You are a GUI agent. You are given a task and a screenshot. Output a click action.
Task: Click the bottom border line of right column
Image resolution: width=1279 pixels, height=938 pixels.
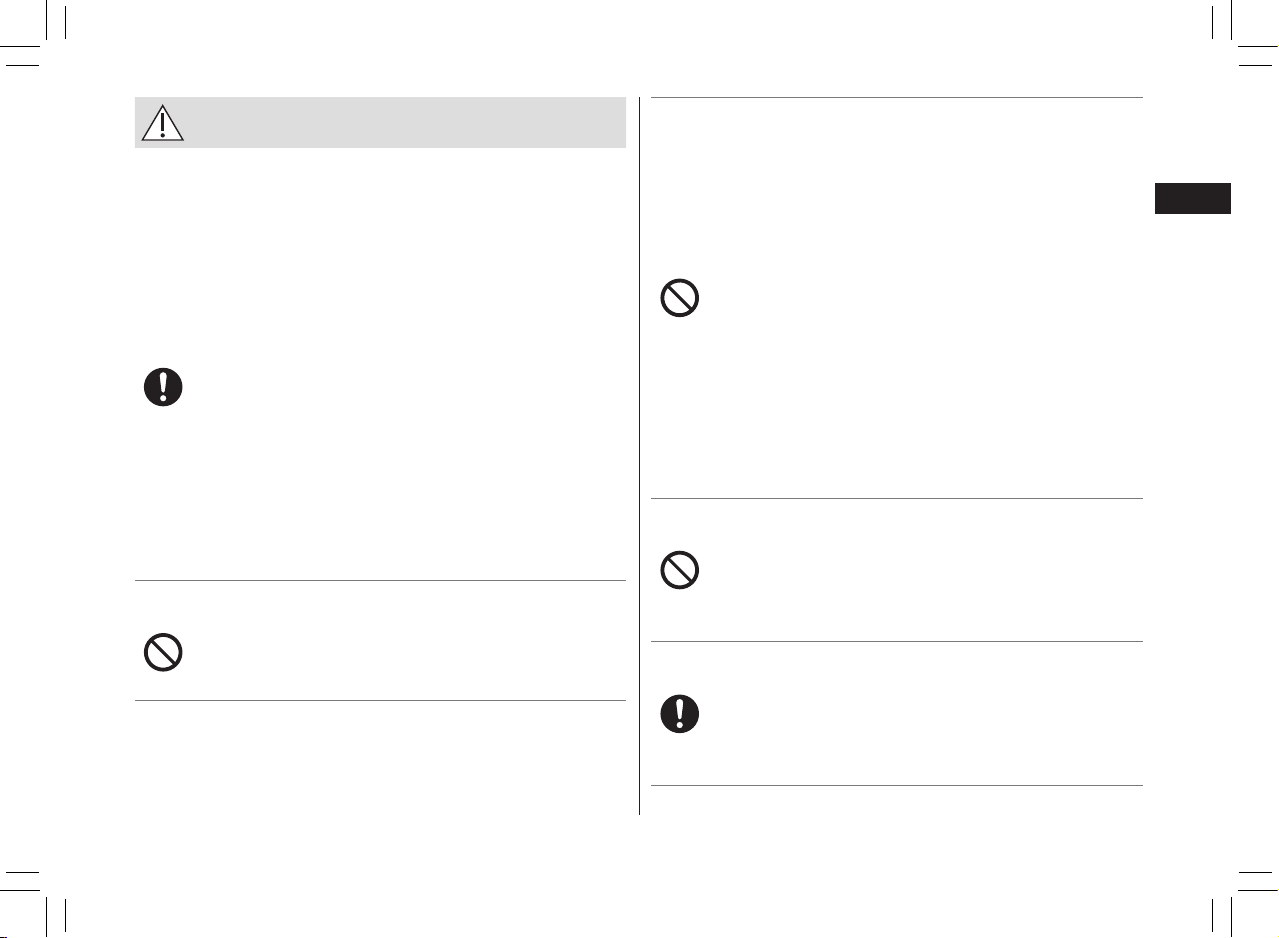coord(897,785)
